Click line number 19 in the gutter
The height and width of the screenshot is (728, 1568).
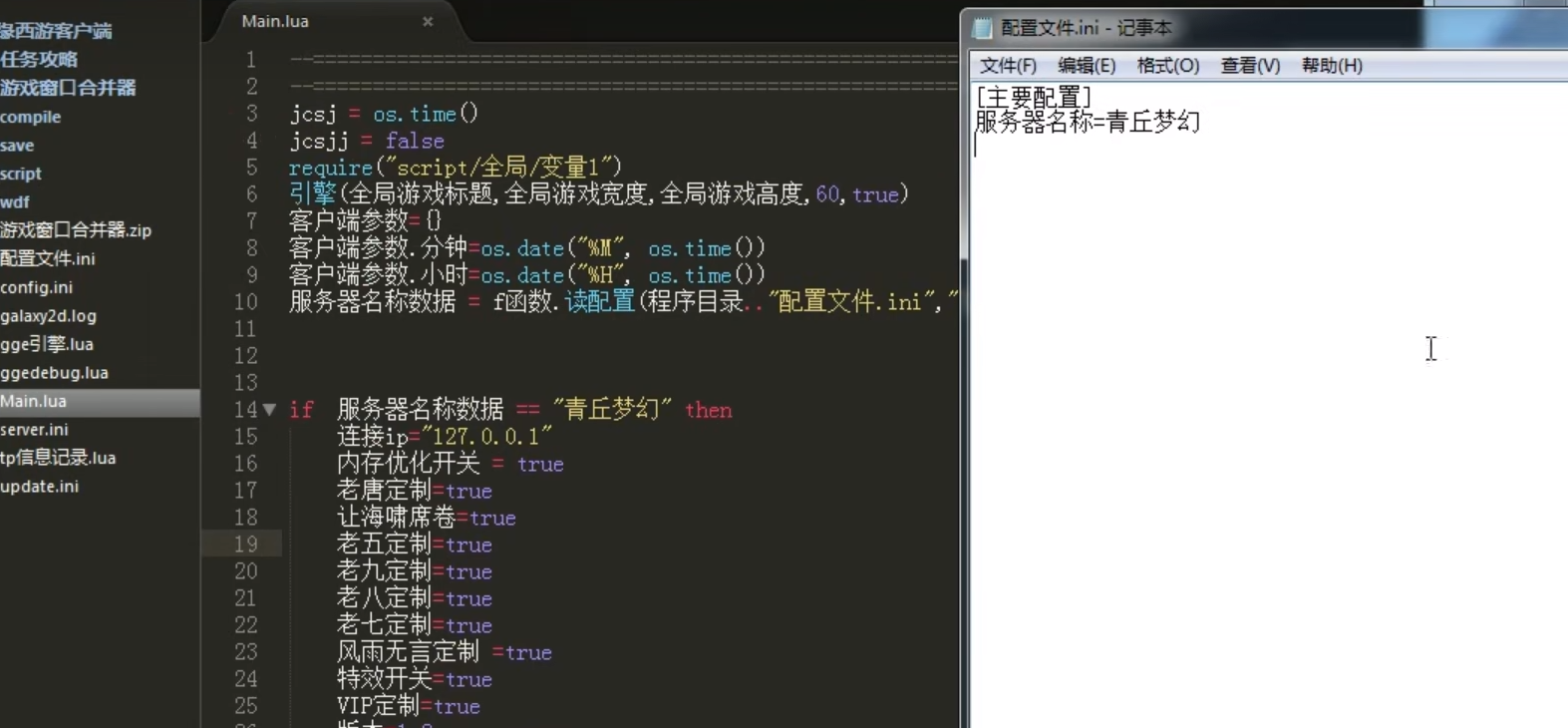(246, 545)
